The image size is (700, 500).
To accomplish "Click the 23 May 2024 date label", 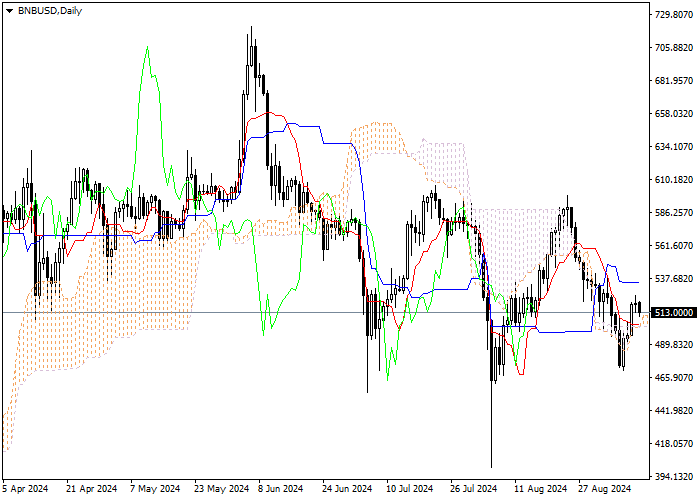I will 221,489.
